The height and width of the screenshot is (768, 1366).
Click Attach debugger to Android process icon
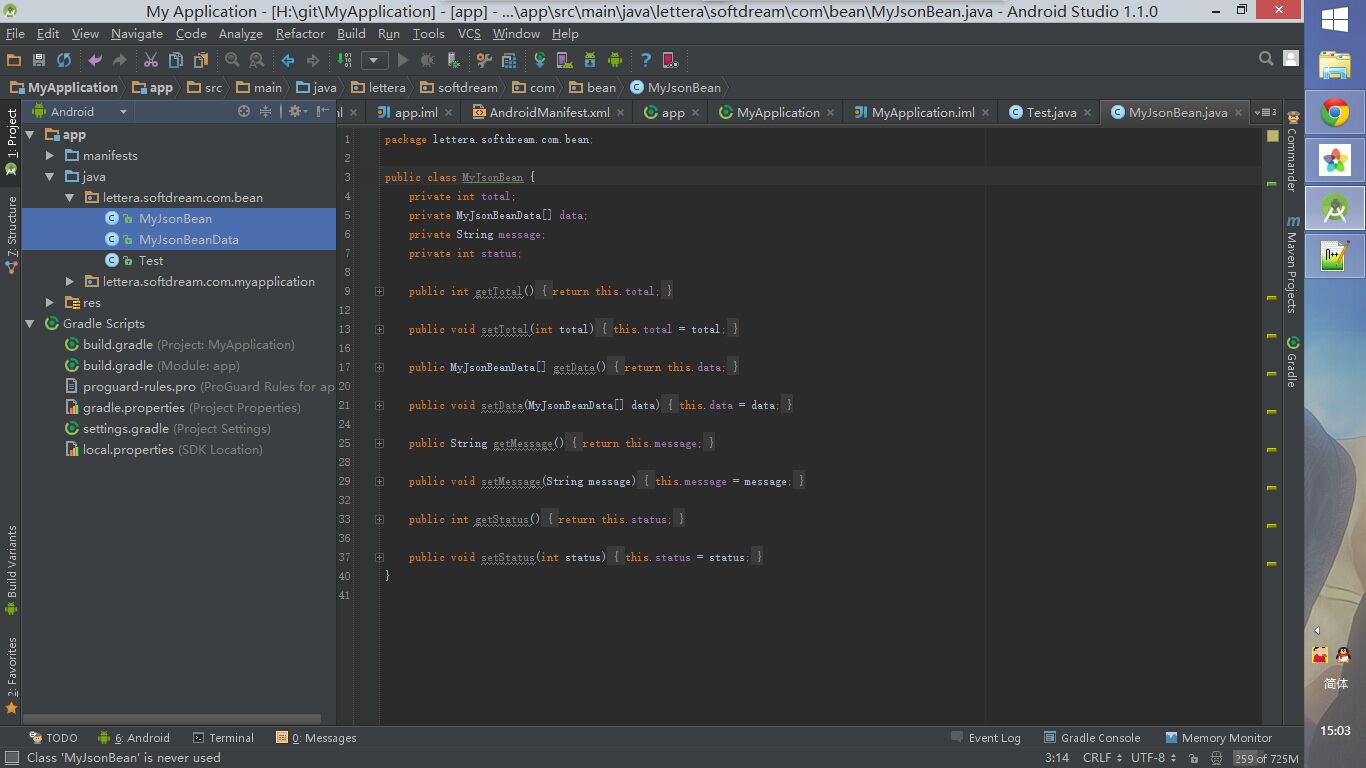(453, 60)
